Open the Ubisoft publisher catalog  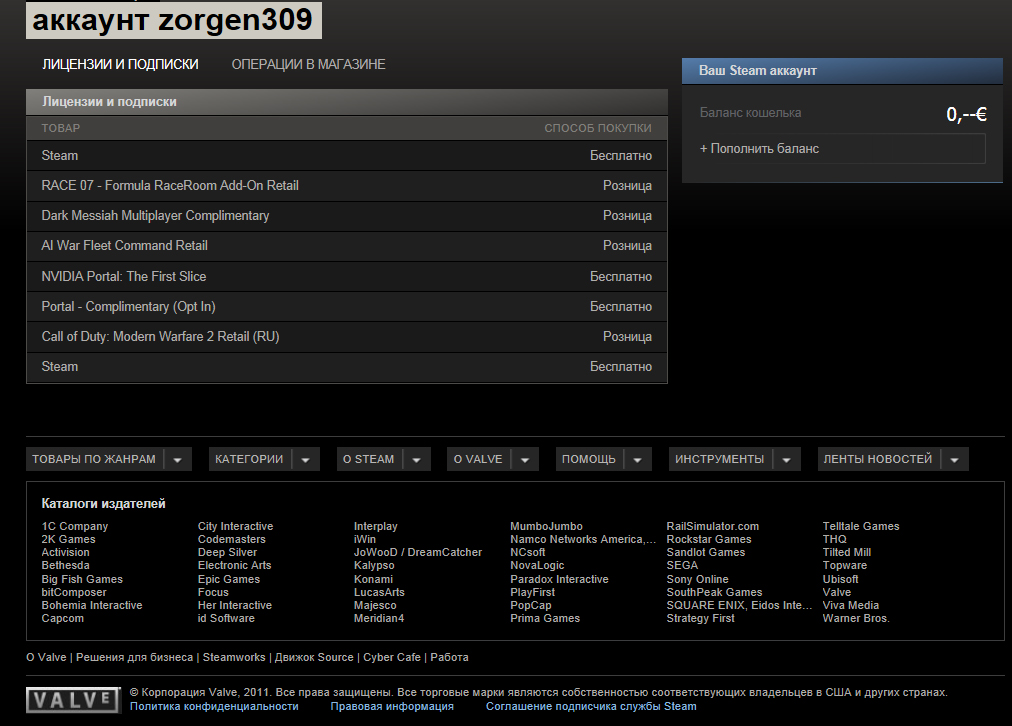[x=841, y=580]
